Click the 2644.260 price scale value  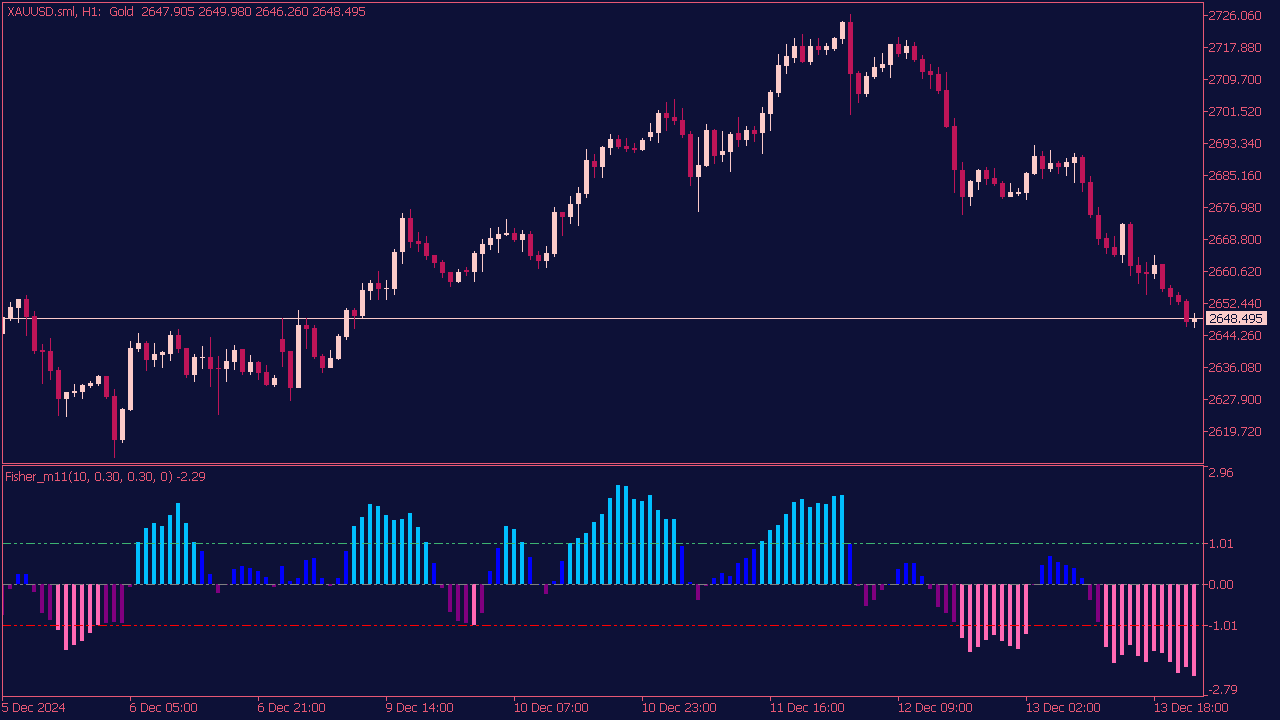tap(1237, 336)
